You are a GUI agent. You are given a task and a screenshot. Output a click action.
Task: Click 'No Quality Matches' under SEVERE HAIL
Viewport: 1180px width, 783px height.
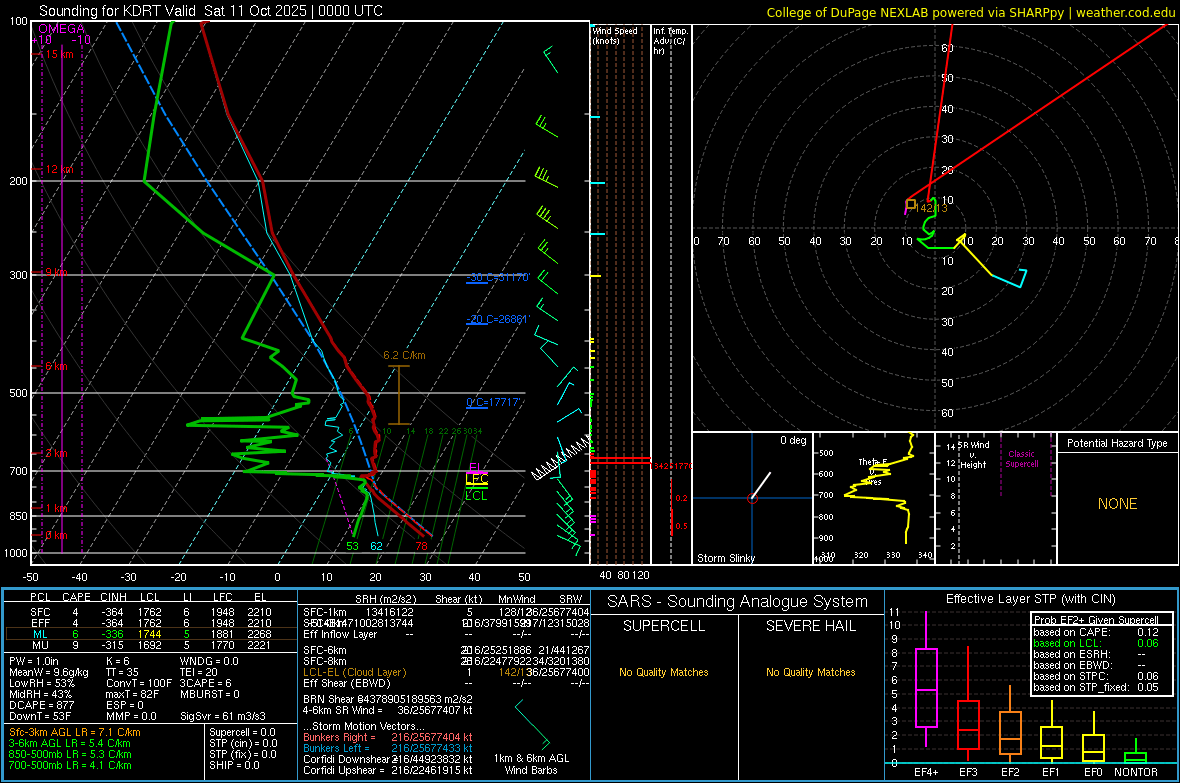pos(810,672)
